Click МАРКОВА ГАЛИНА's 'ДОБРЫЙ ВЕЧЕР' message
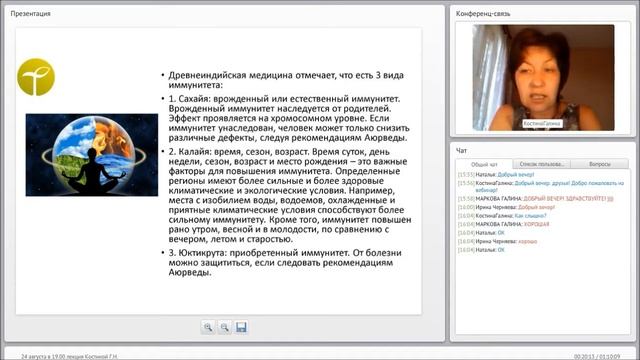The width and height of the screenshot is (640, 360). (536, 199)
